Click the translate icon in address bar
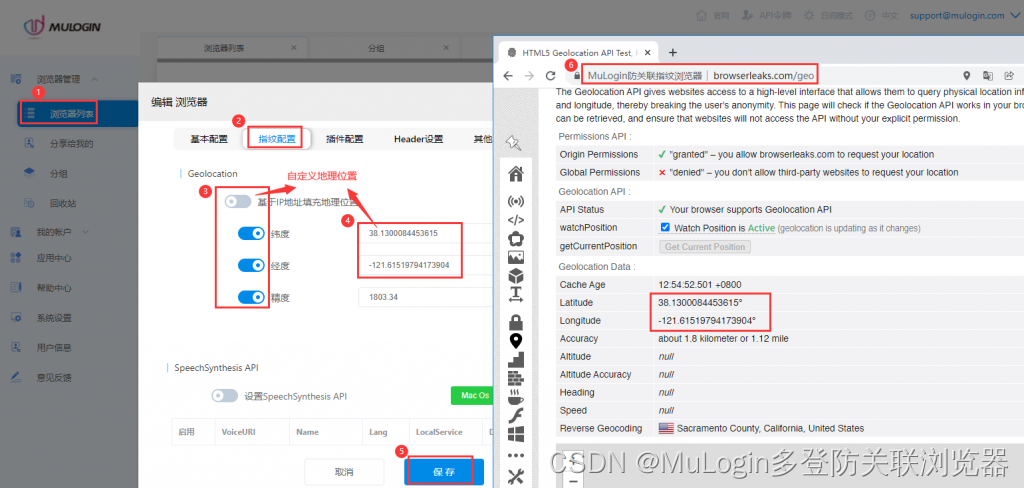This screenshot has height=488, width=1024. [987, 76]
